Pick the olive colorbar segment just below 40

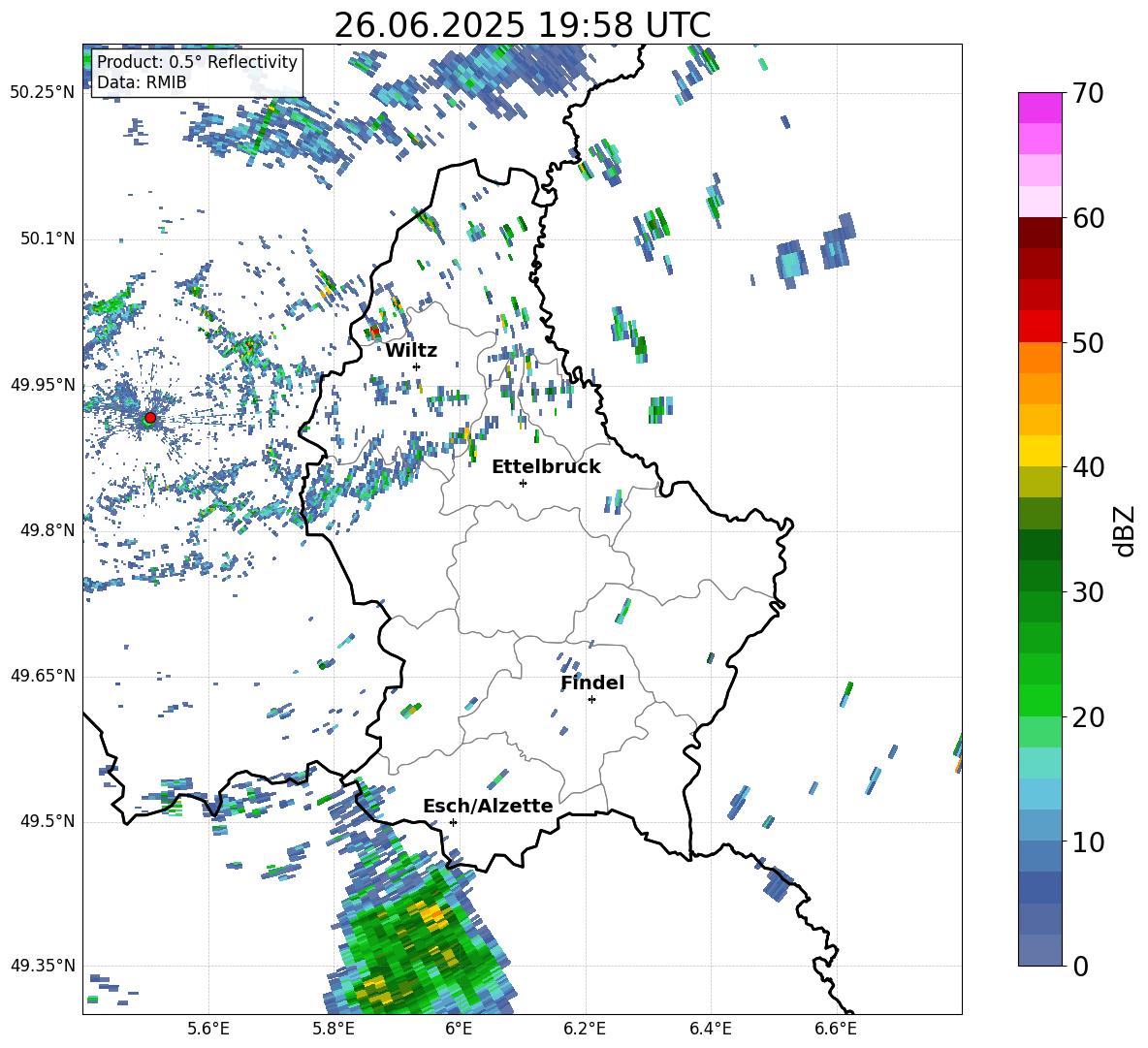pyautogui.click(x=1039, y=482)
